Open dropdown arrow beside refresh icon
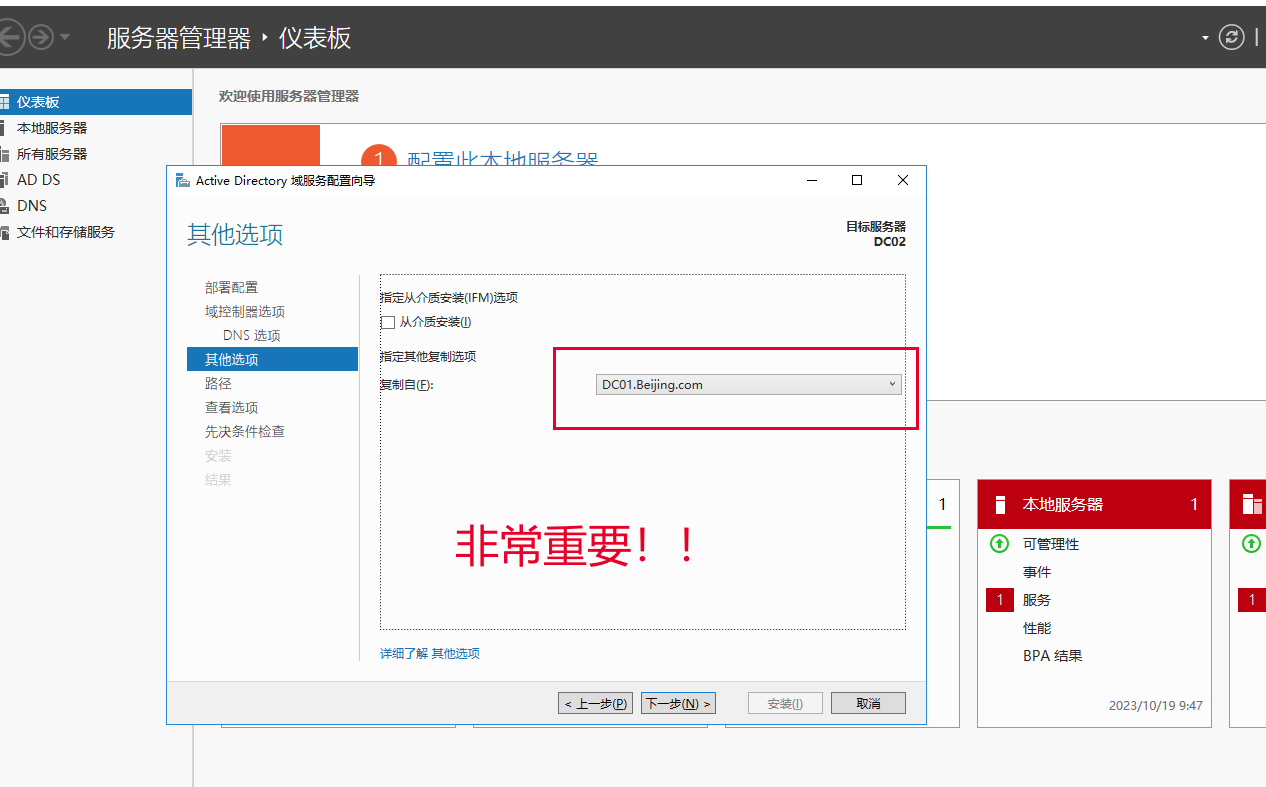The image size is (1266, 787). pos(1205,38)
